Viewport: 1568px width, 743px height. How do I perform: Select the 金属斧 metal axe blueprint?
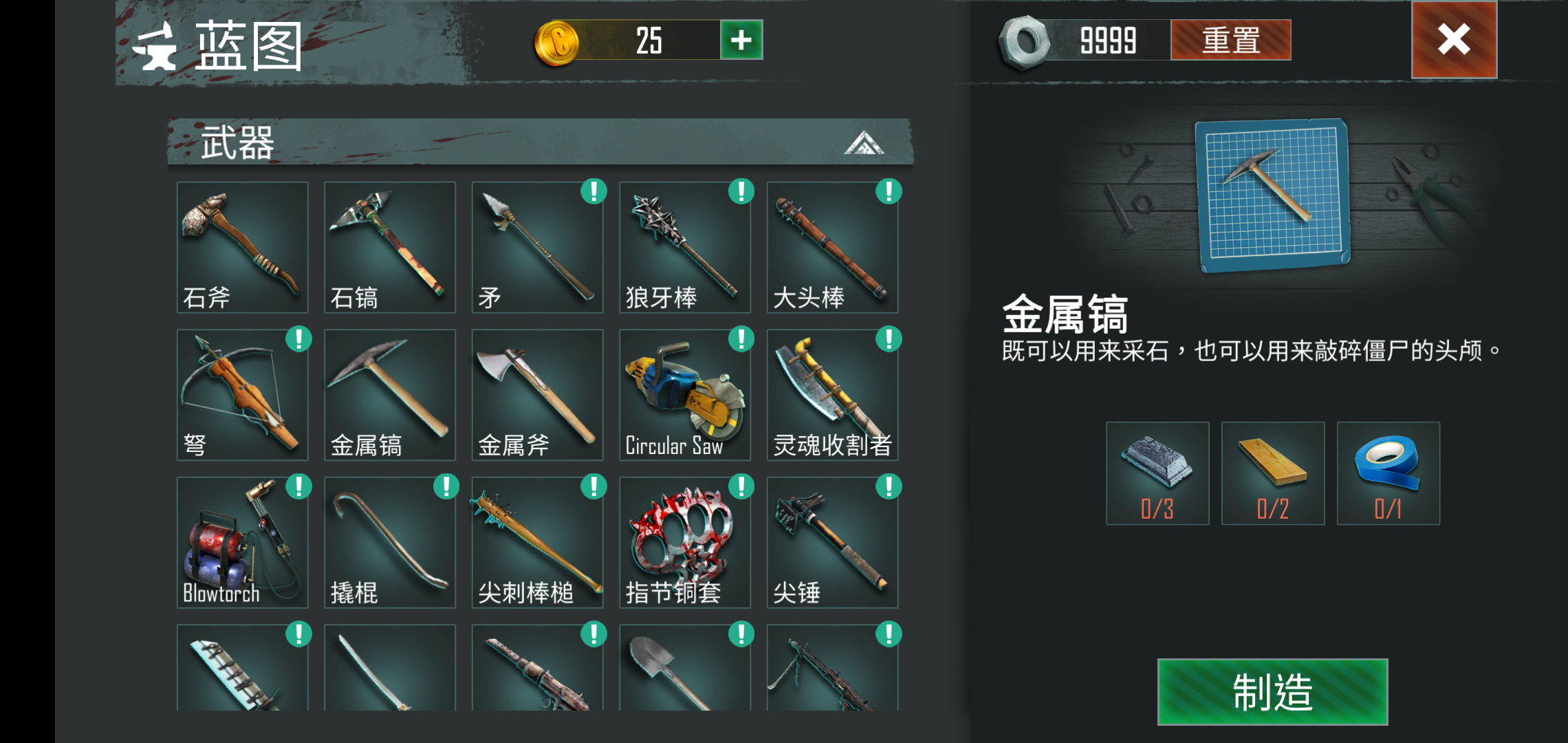537,395
